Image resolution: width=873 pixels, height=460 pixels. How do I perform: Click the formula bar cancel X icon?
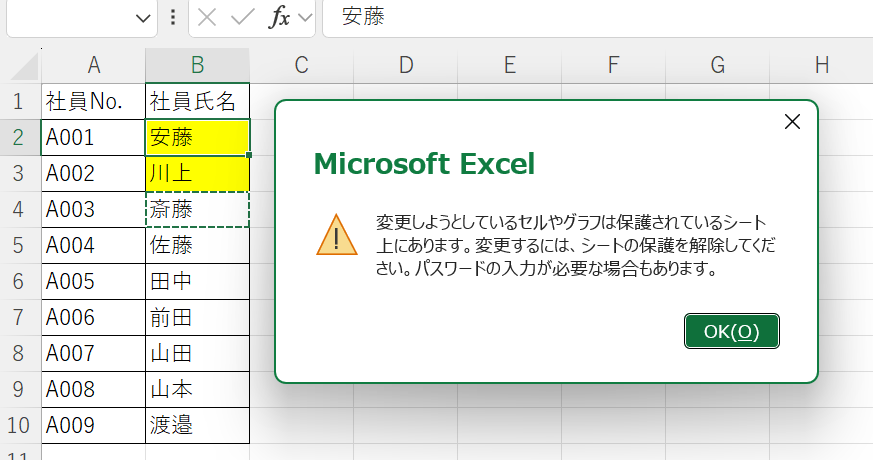207,18
